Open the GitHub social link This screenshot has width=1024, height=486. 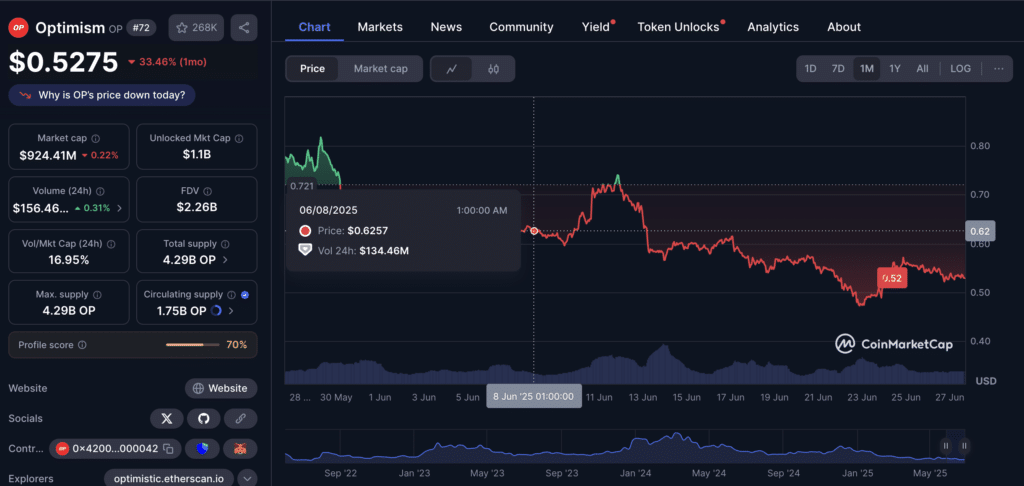pos(204,418)
